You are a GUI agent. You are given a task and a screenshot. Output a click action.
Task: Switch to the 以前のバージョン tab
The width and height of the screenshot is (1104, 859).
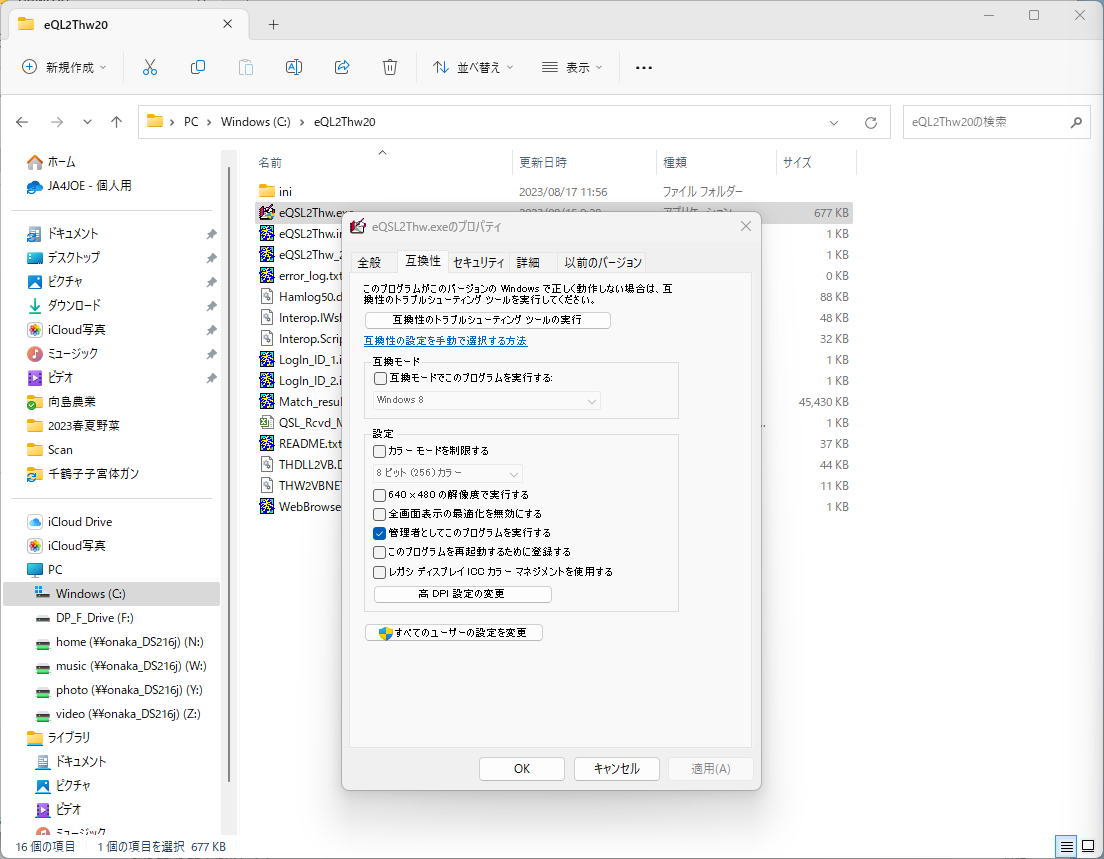(603, 263)
